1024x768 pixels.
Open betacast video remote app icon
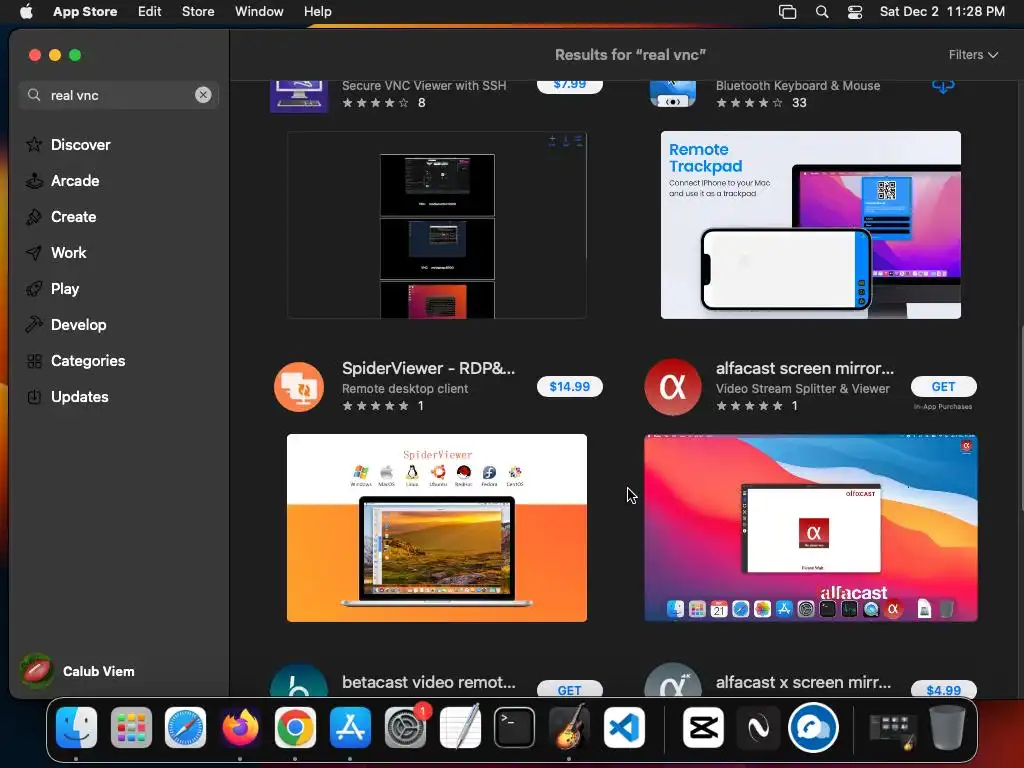(x=299, y=680)
